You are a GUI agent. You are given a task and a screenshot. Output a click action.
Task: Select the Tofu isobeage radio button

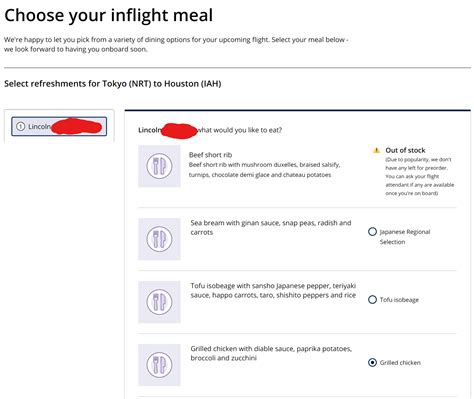(372, 300)
